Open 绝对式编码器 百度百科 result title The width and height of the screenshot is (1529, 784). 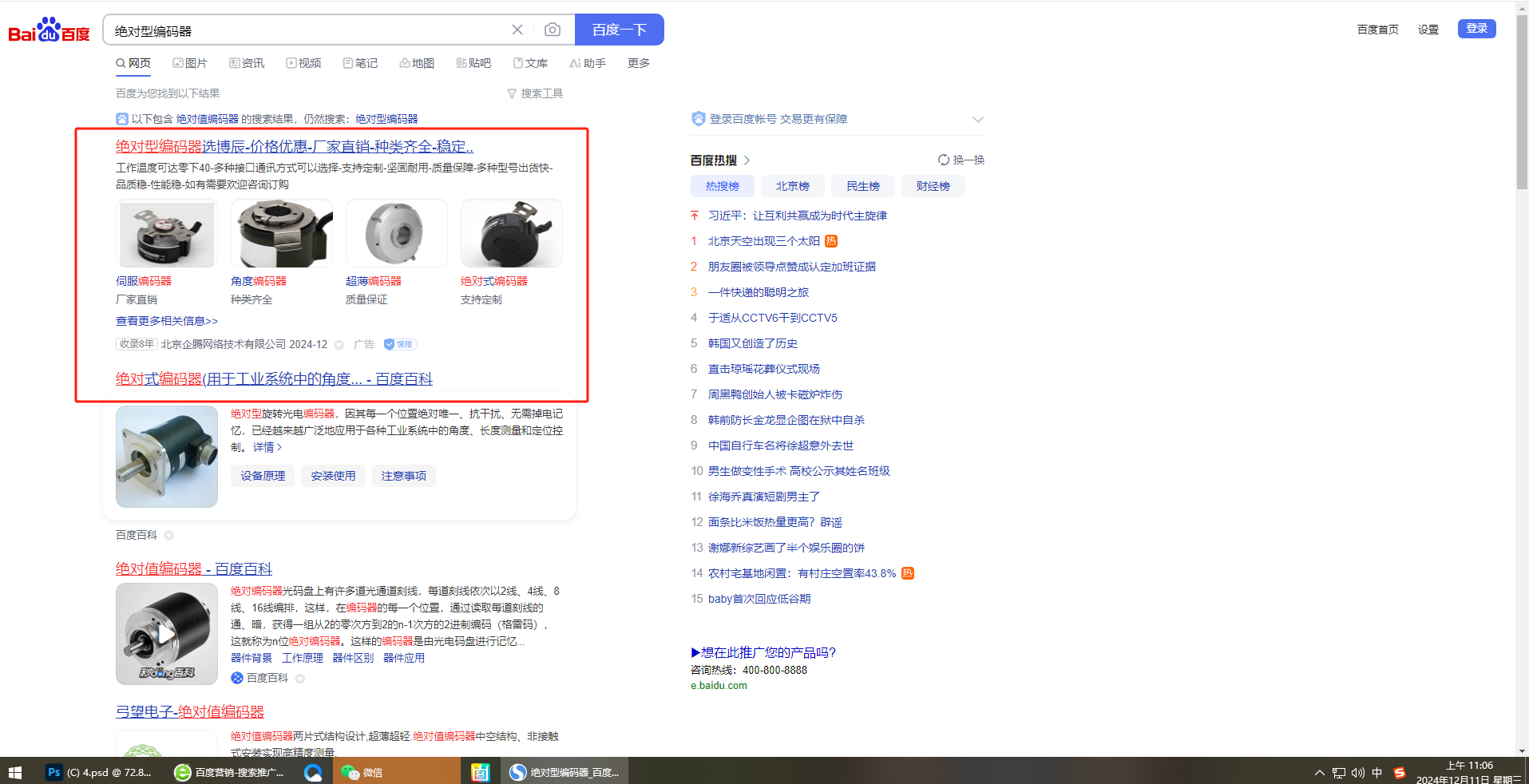coord(274,379)
